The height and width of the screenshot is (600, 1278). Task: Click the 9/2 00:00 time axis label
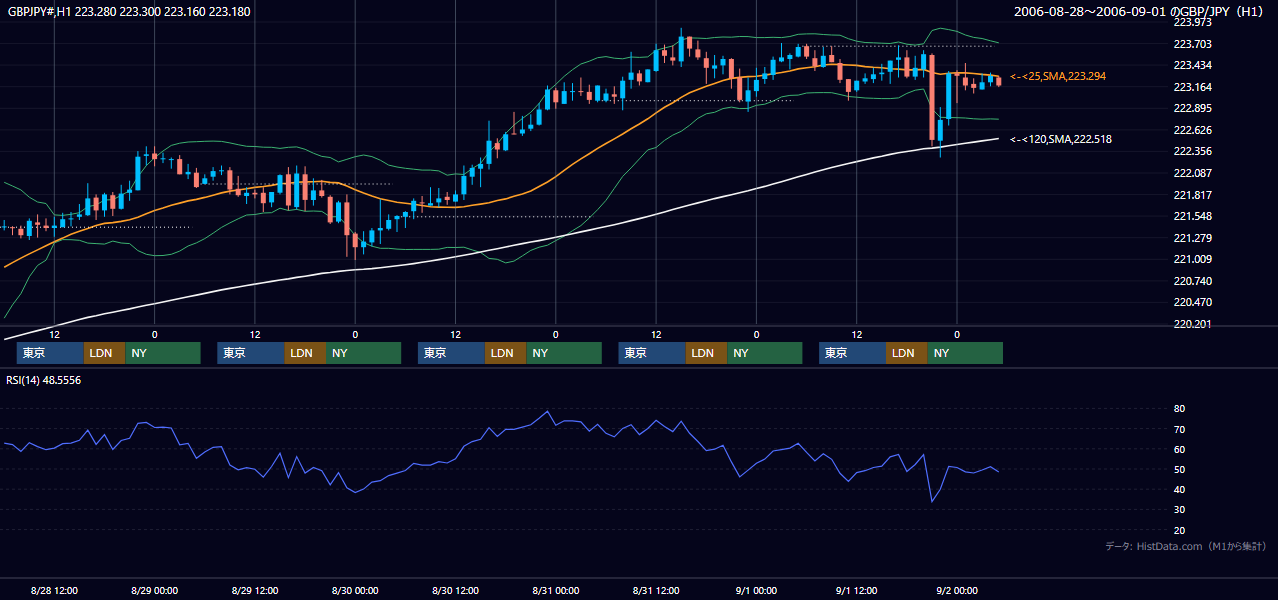click(956, 590)
